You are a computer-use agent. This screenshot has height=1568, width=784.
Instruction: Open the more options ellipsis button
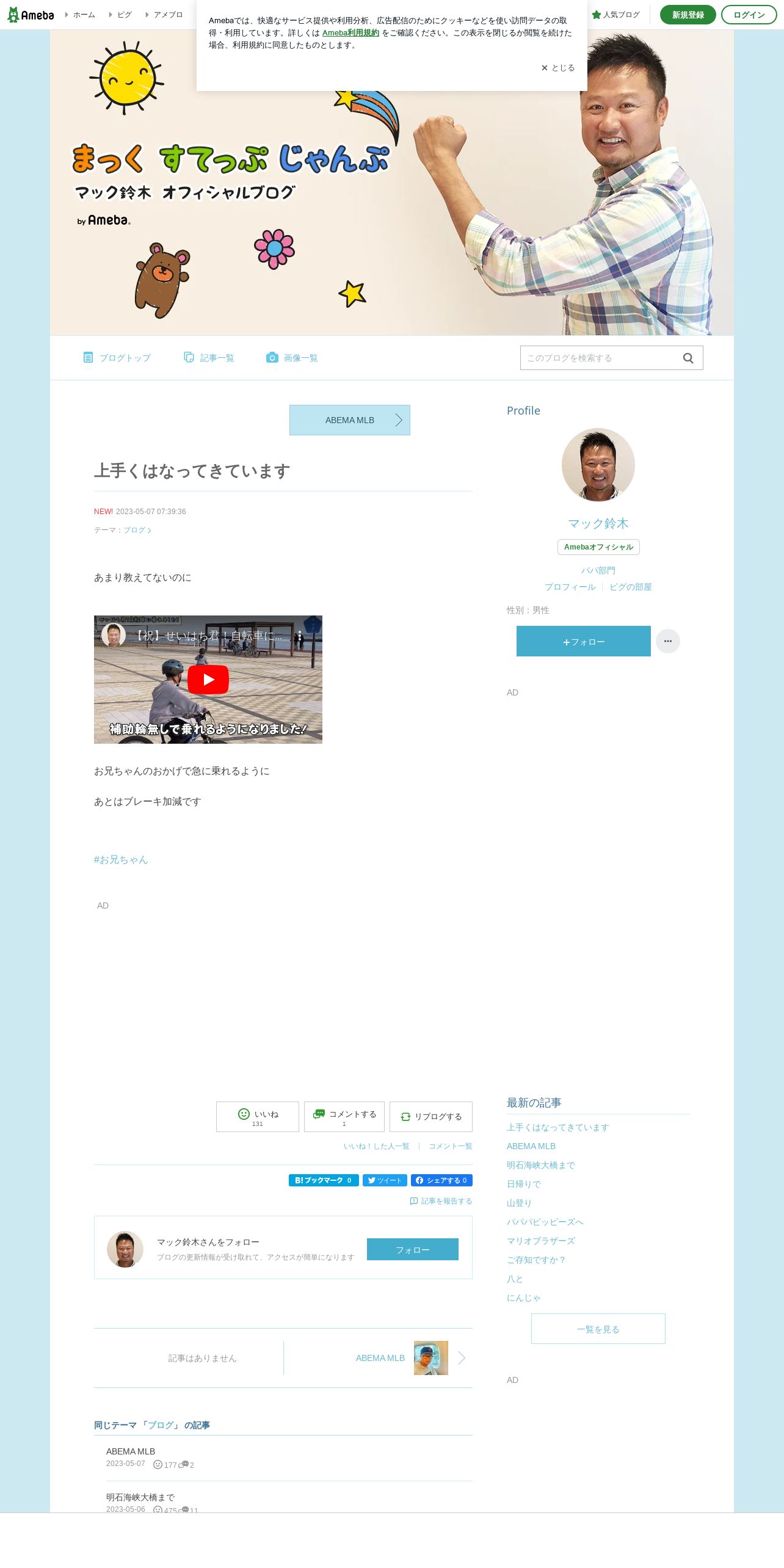(x=668, y=641)
